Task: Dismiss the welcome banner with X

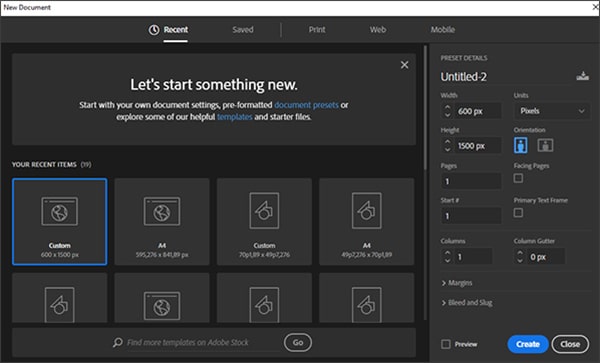Action: [404, 65]
